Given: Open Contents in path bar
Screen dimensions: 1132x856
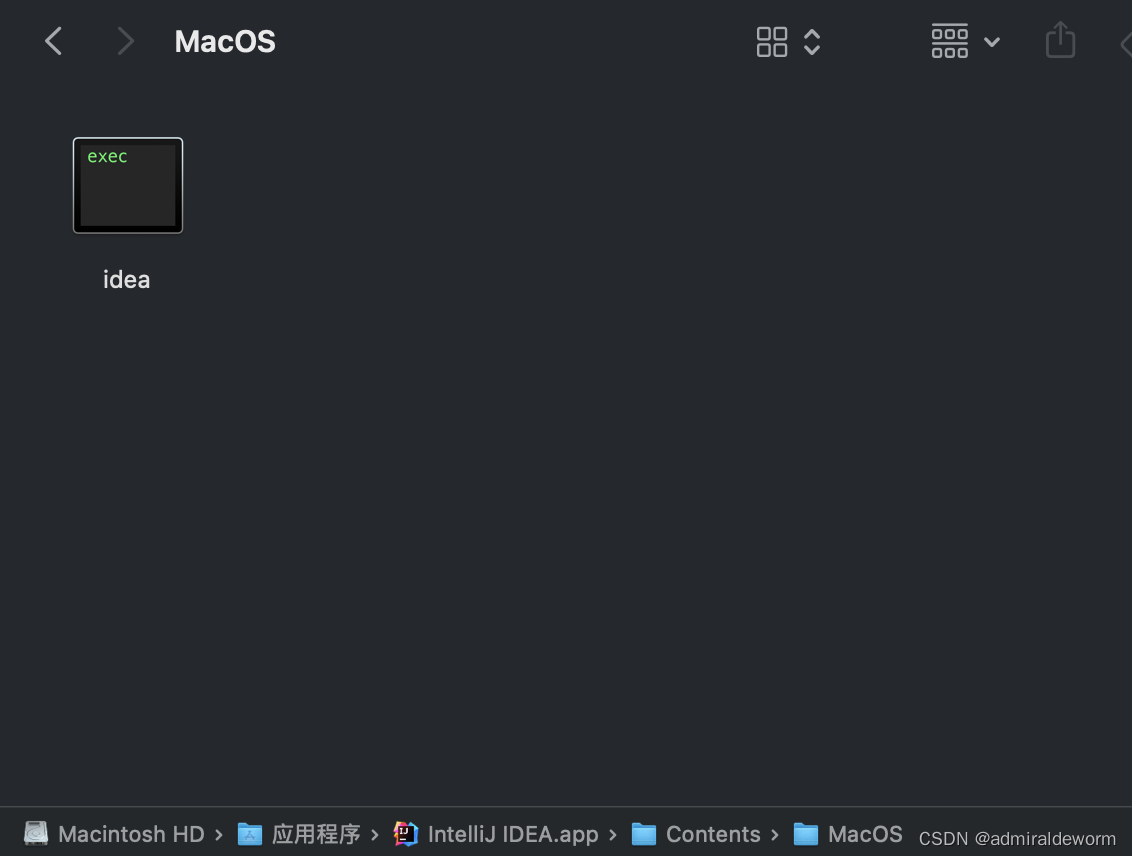Looking at the screenshot, I should point(713,834).
